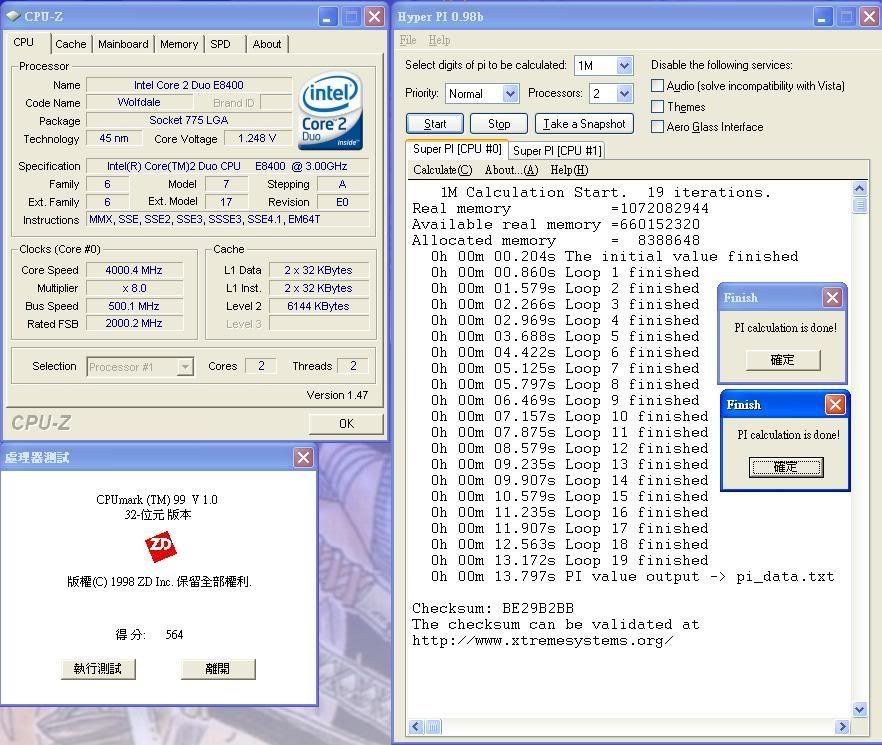The width and height of the screenshot is (882, 745).
Task: Switch to the Cache tab
Action: (x=71, y=44)
